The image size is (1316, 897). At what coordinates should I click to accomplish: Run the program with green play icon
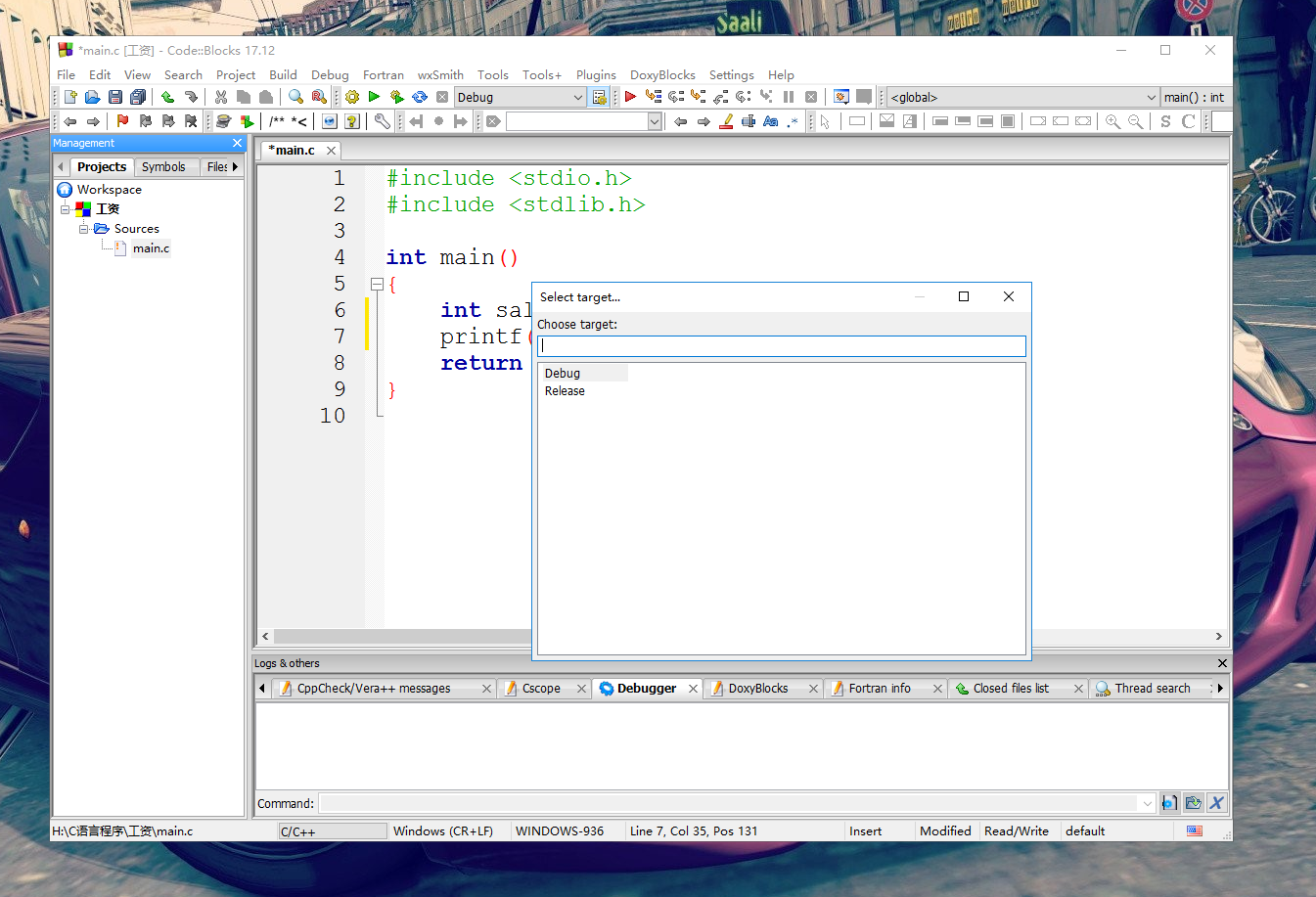374,97
